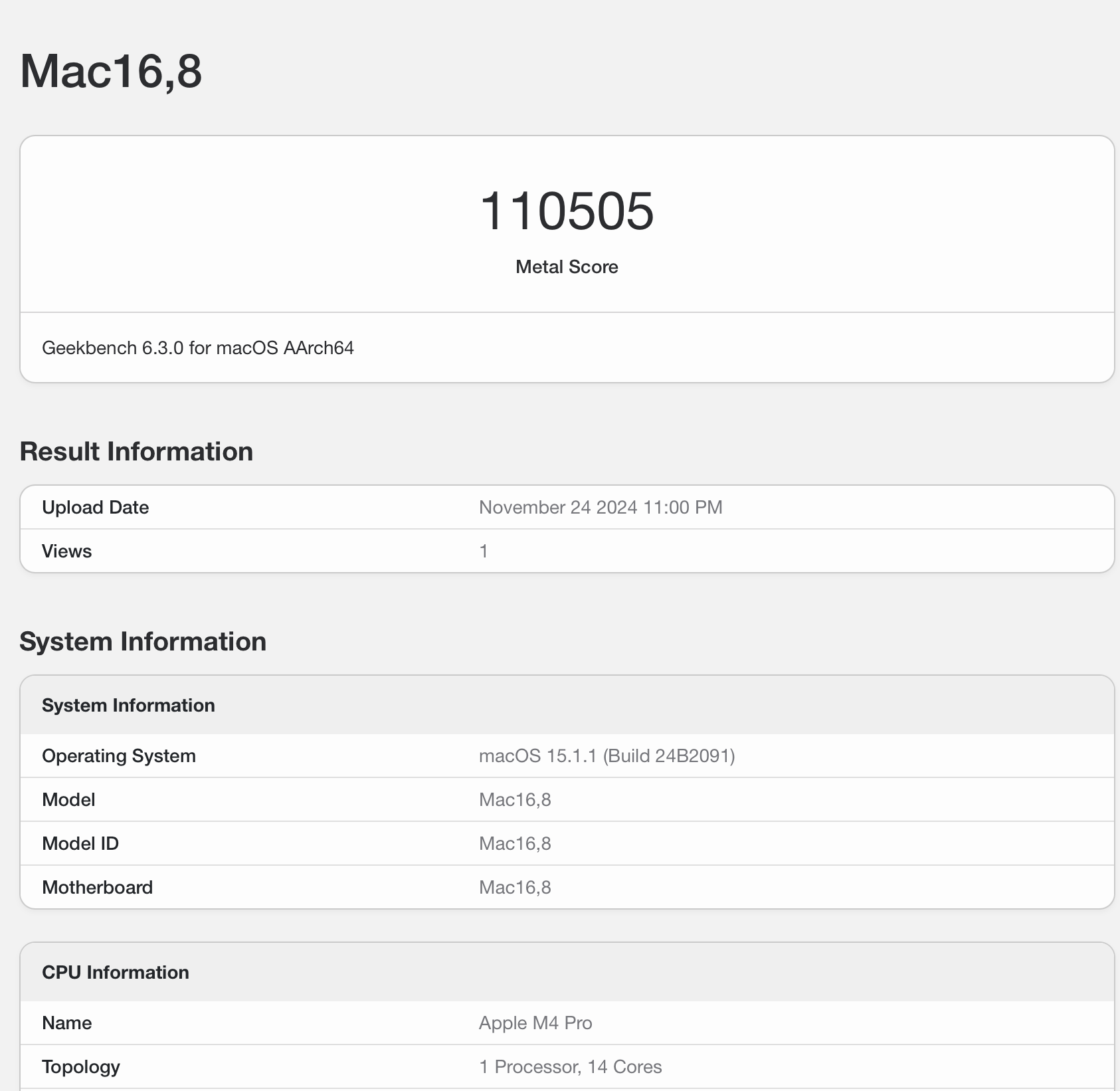The width and height of the screenshot is (1120, 1091).
Task: Click the "CPU Information" table header
Action: pyautogui.click(x=567, y=973)
